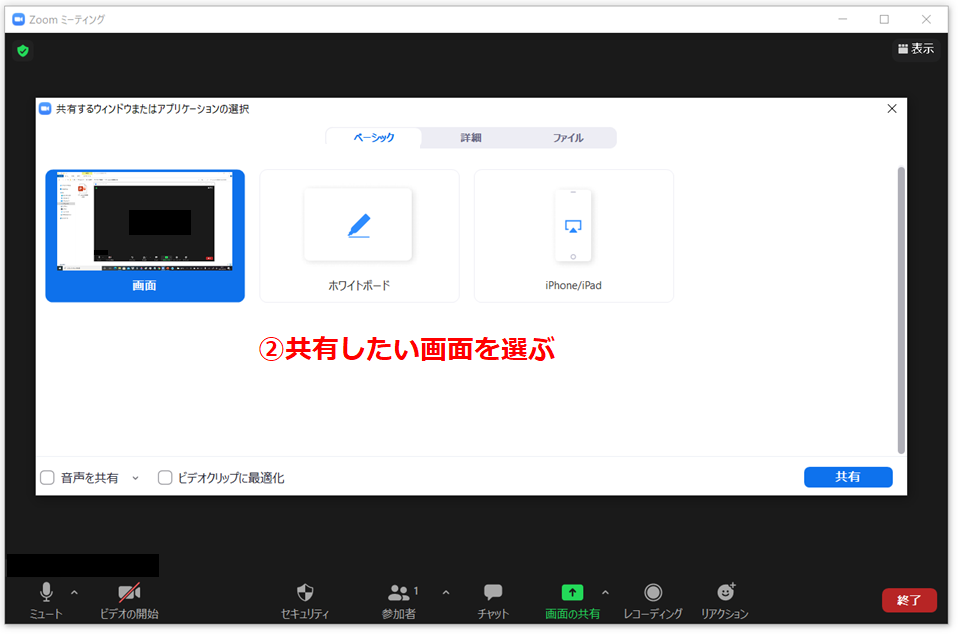This screenshot has height=636, width=960.
Task: Click the green Share Screen icon
Action: click(572, 592)
